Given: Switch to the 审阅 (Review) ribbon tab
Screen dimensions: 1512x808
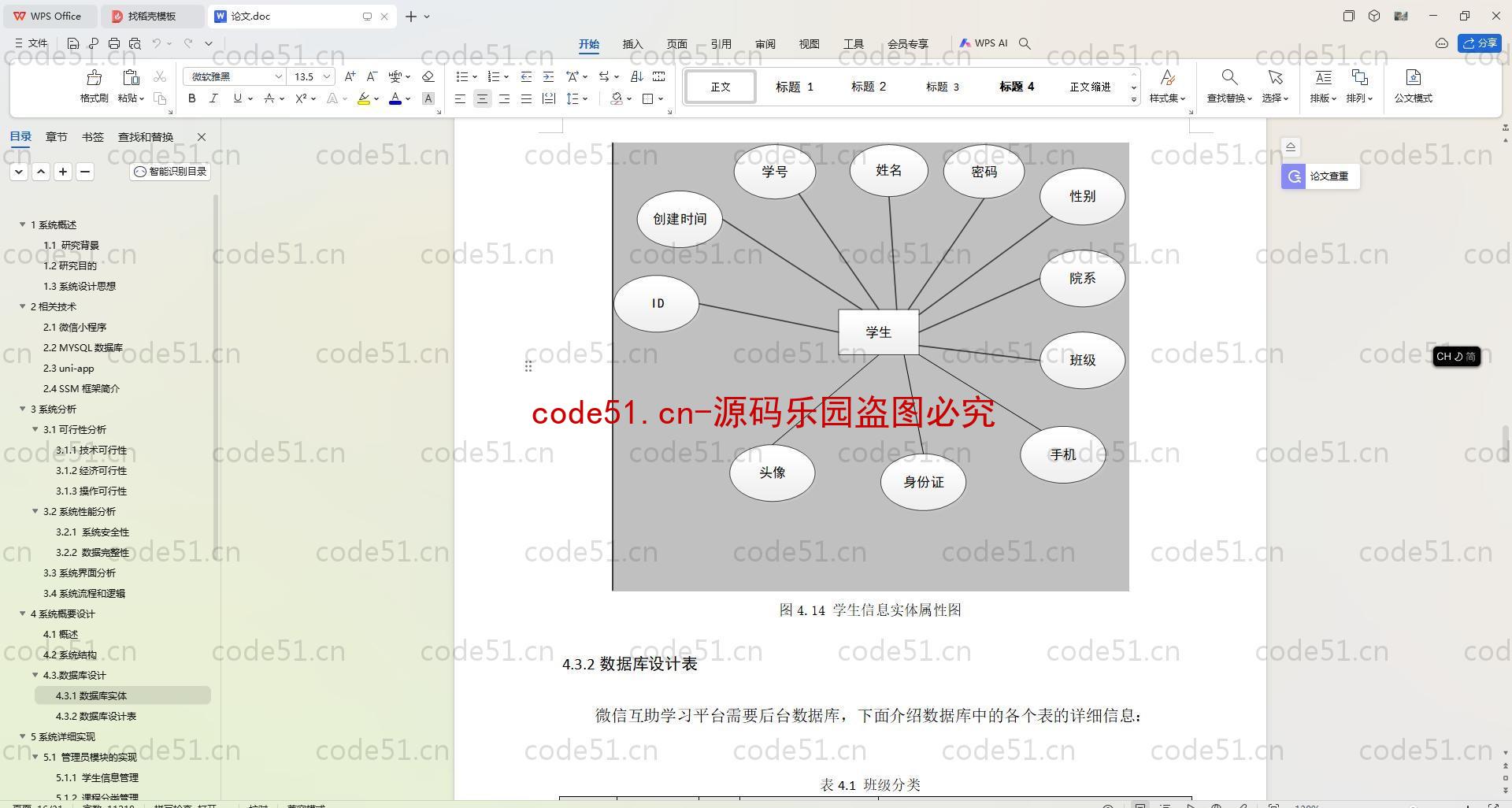Looking at the screenshot, I should click(765, 44).
